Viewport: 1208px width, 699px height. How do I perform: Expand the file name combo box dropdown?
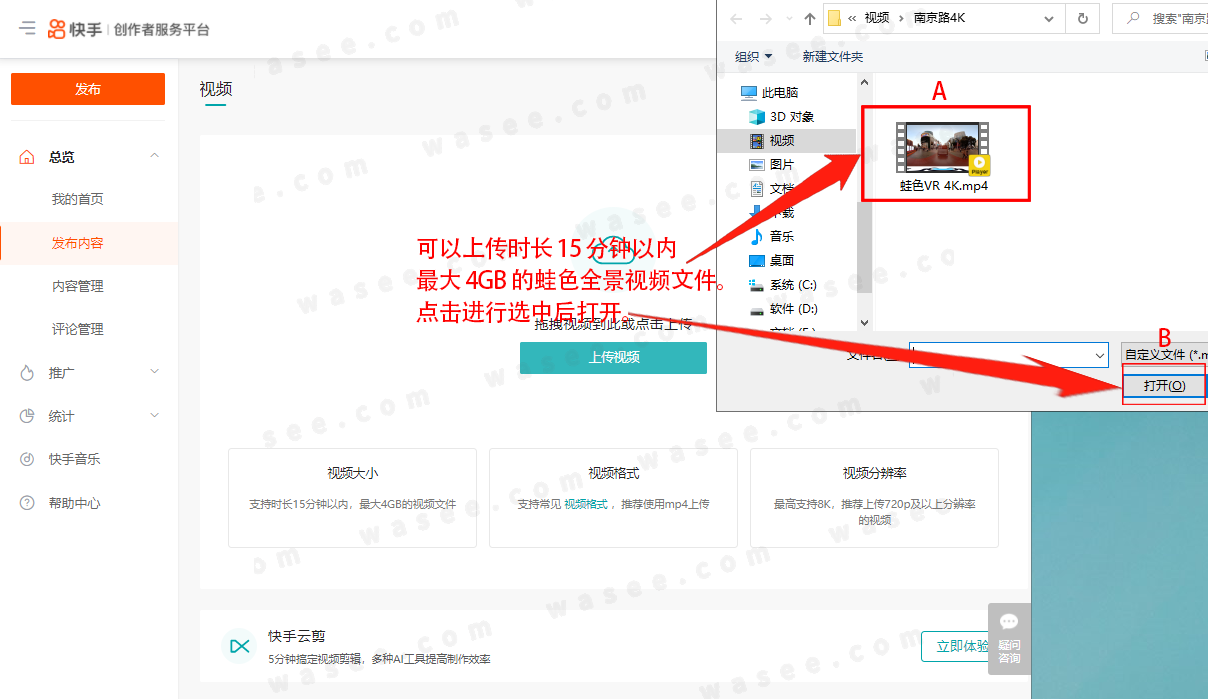coord(1100,355)
